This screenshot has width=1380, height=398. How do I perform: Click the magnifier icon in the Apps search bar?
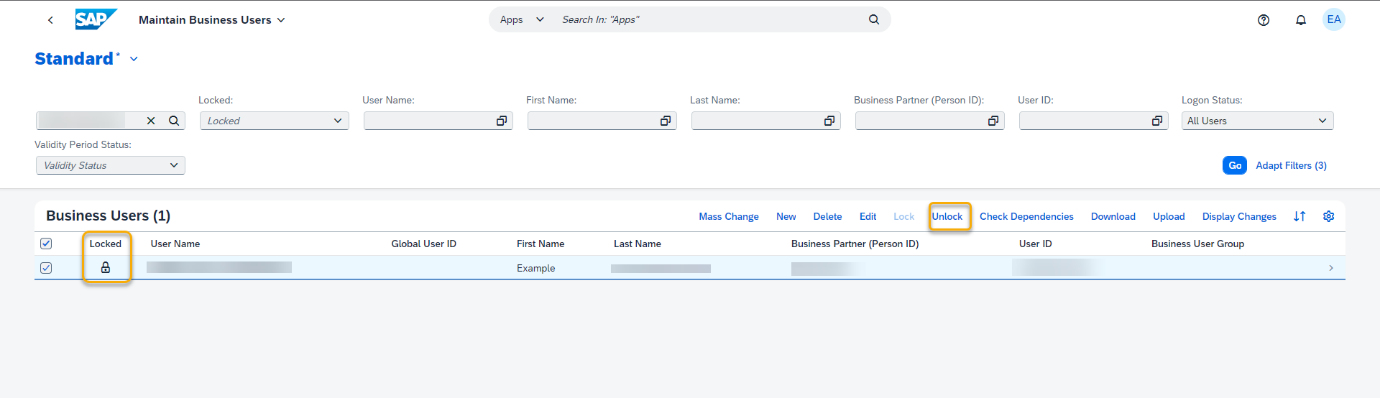click(874, 19)
